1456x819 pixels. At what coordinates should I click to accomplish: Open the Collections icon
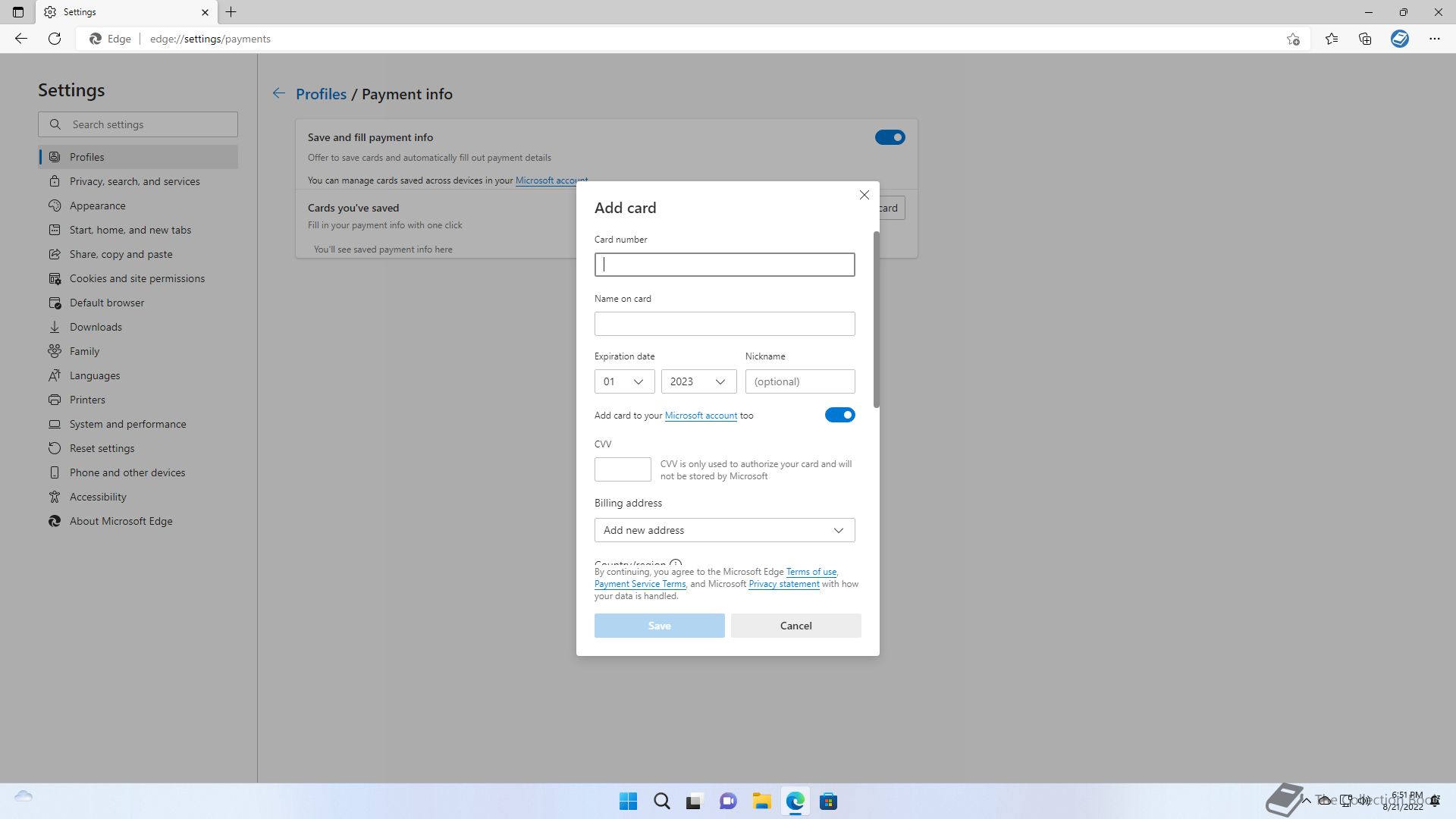pyautogui.click(x=1365, y=39)
